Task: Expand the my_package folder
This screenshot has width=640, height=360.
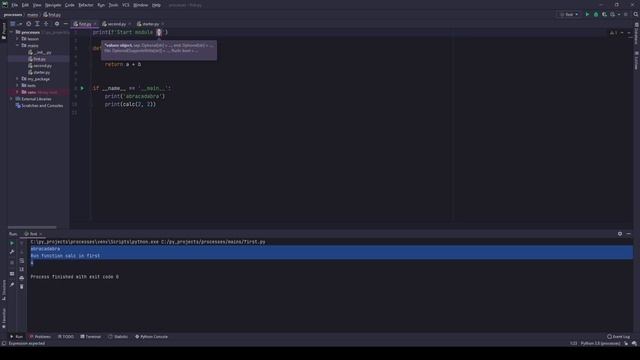Action: click(x=18, y=79)
